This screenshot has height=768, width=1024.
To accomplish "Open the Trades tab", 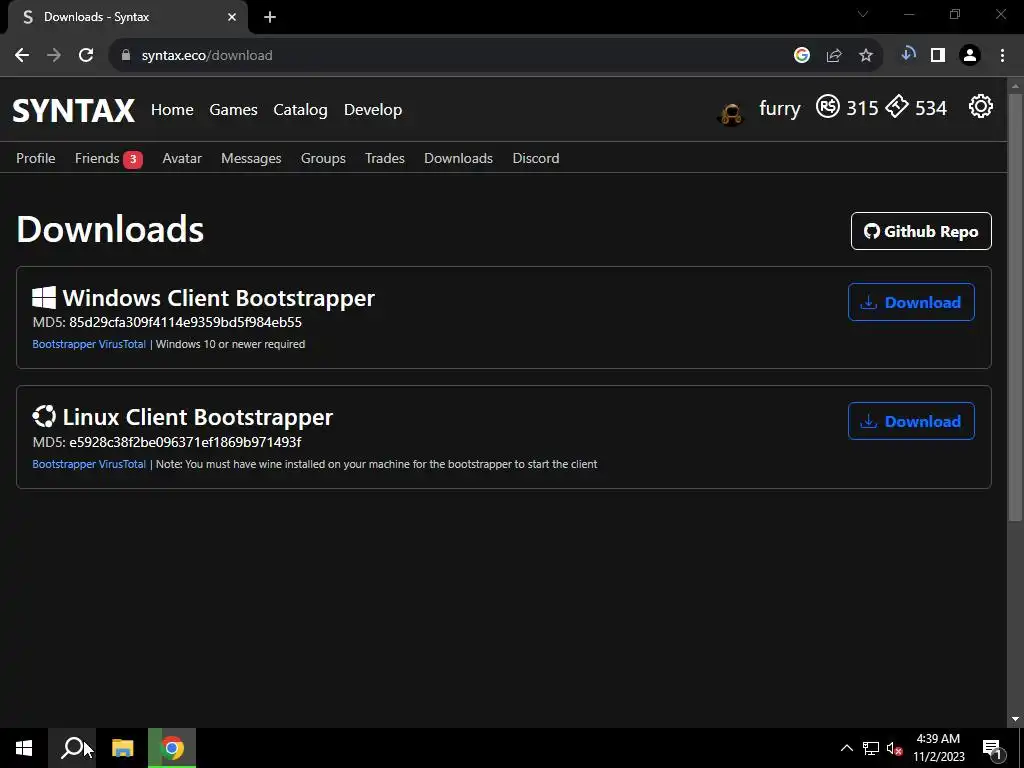I will [x=385, y=158].
